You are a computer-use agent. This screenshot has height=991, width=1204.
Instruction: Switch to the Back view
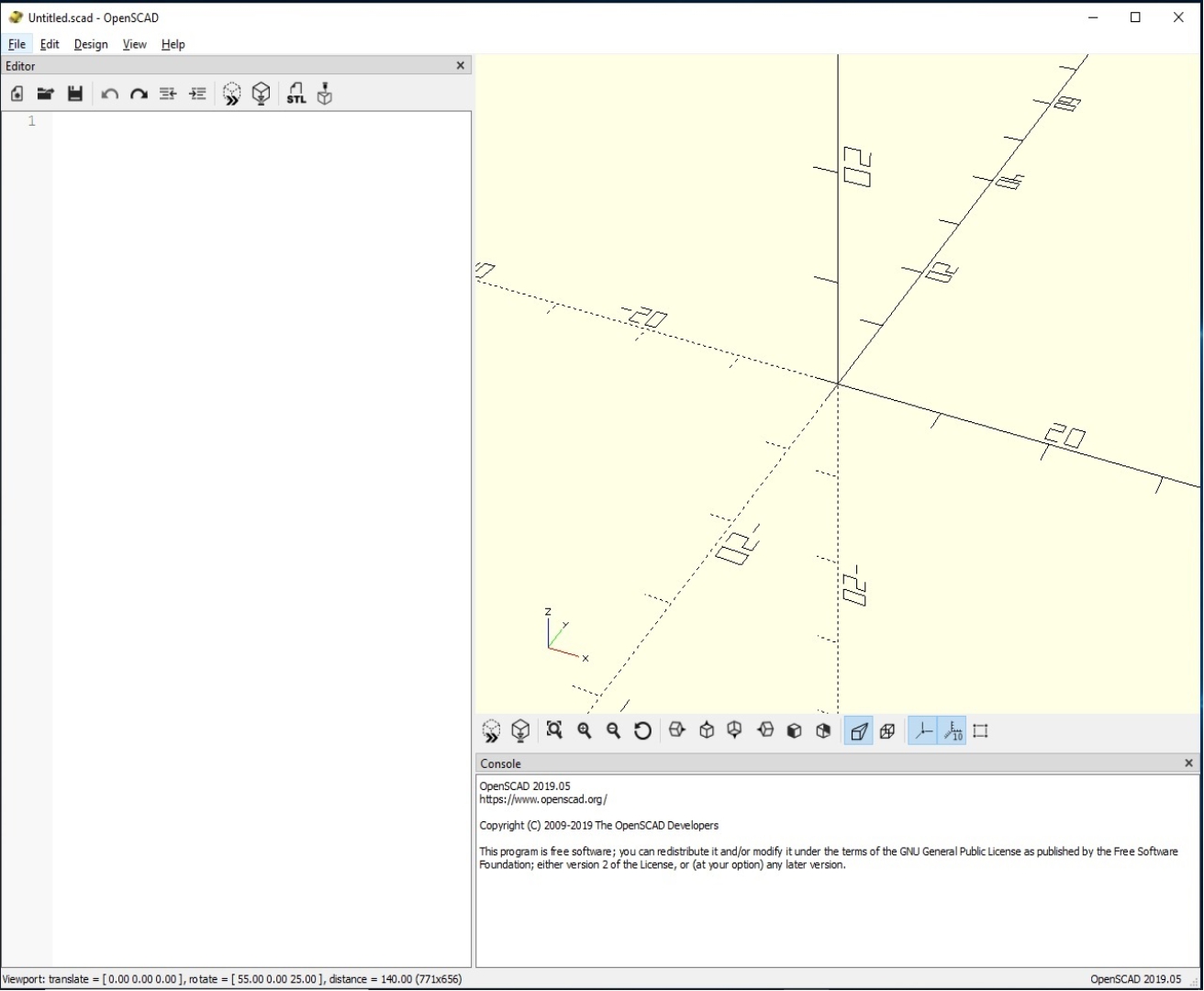(x=824, y=730)
